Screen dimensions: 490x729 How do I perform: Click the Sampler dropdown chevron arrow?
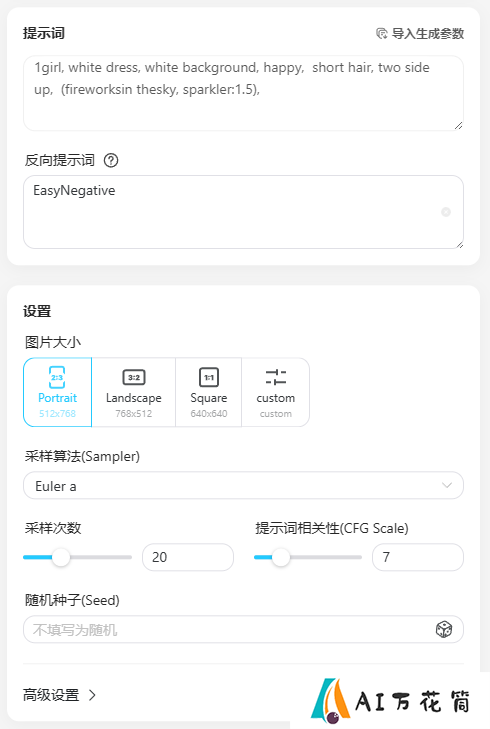pos(447,485)
